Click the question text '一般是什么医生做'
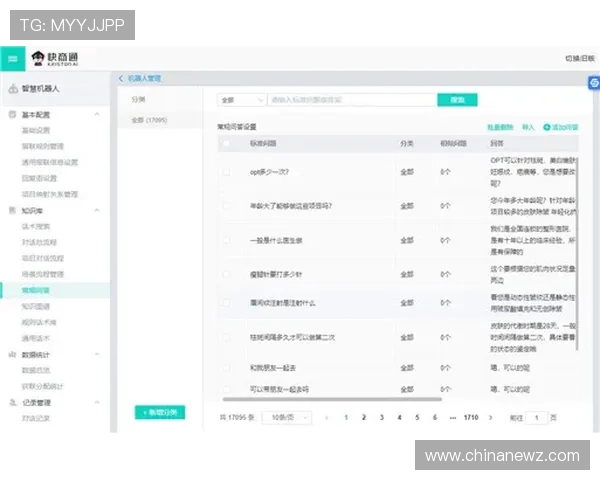 coord(276,240)
